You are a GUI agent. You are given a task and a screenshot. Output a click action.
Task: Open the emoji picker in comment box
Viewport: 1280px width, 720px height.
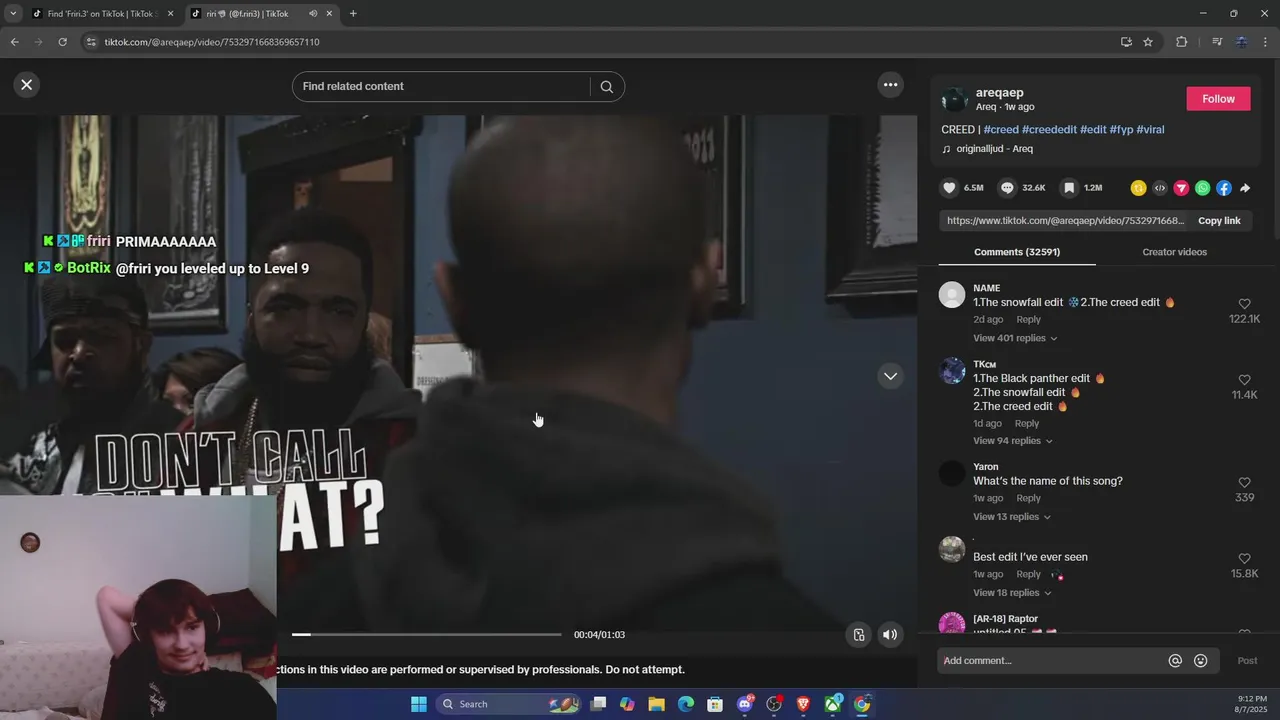pyautogui.click(x=1200, y=661)
